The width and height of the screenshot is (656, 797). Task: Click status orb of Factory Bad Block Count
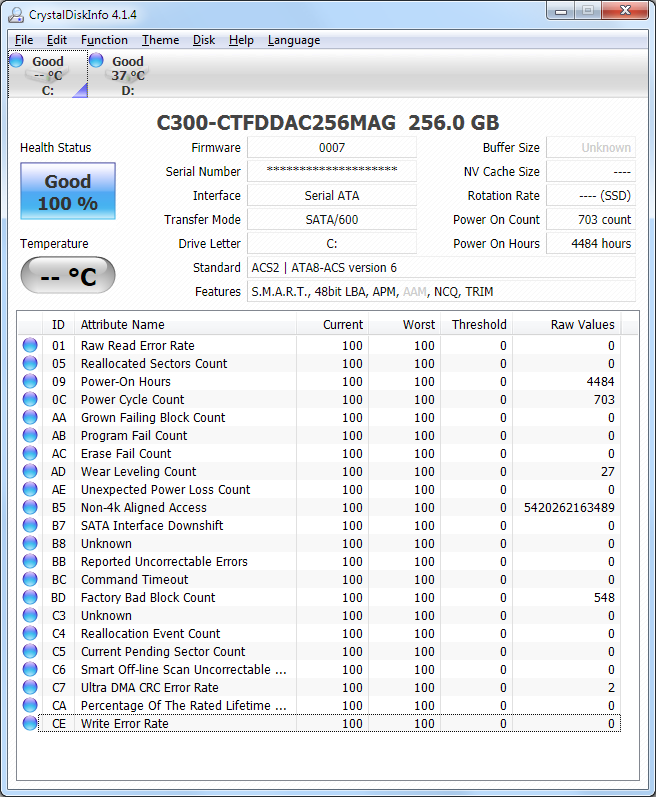[x=30, y=597]
